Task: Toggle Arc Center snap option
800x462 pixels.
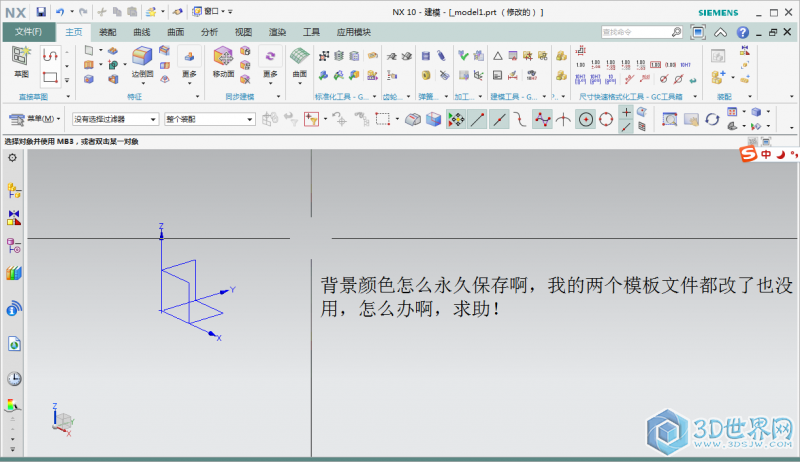Action: [x=586, y=119]
